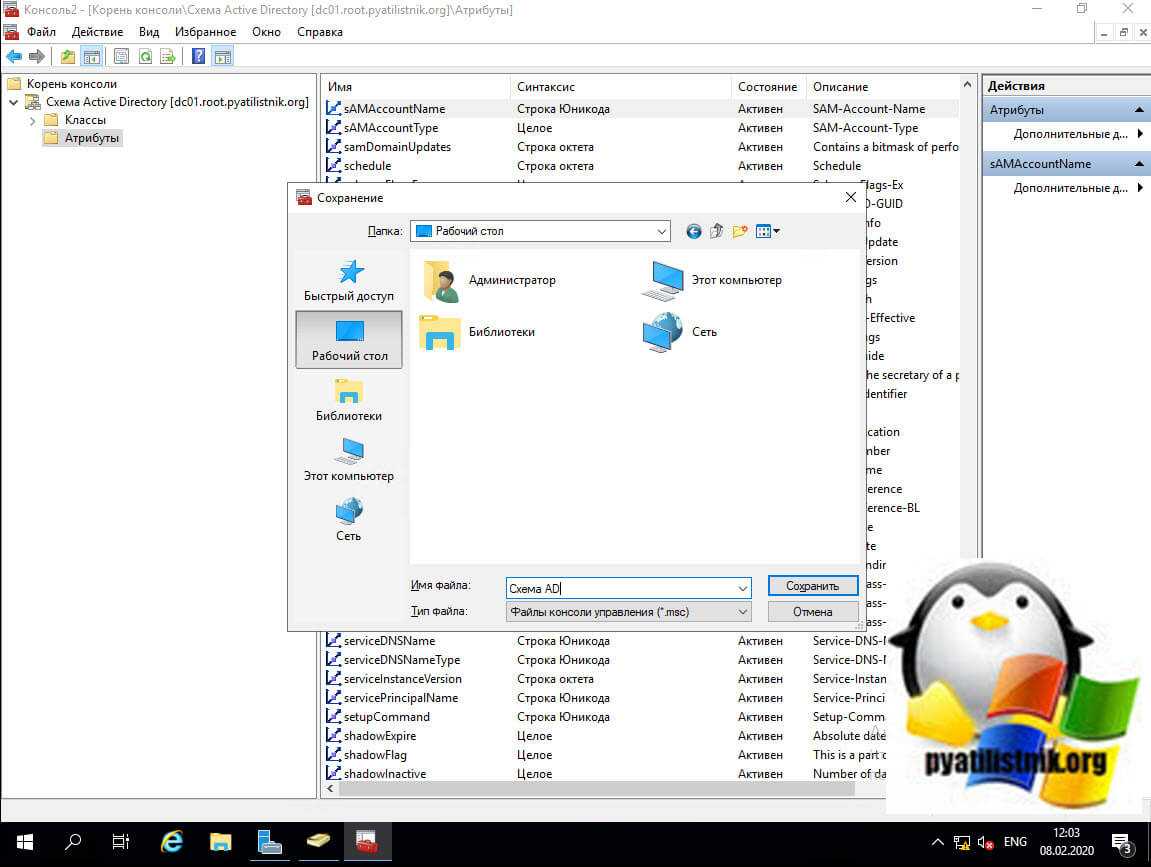1151x867 pixels.
Task: Select Быстрый доступ in the dialog sidebar
Action: click(x=349, y=280)
